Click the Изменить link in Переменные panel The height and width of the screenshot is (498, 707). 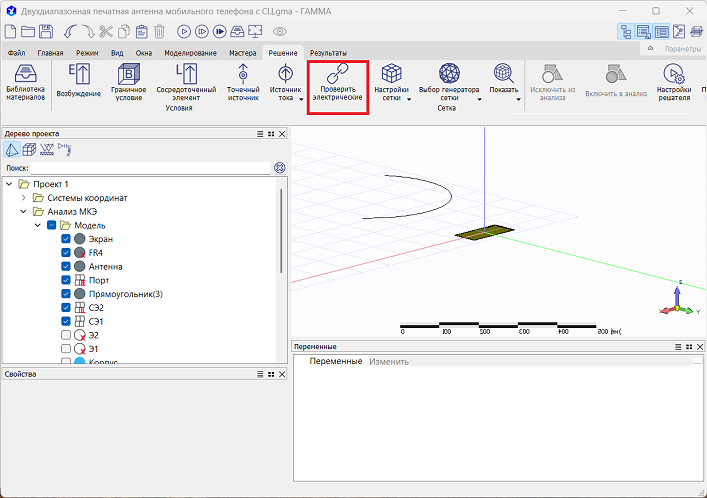[x=389, y=361]
